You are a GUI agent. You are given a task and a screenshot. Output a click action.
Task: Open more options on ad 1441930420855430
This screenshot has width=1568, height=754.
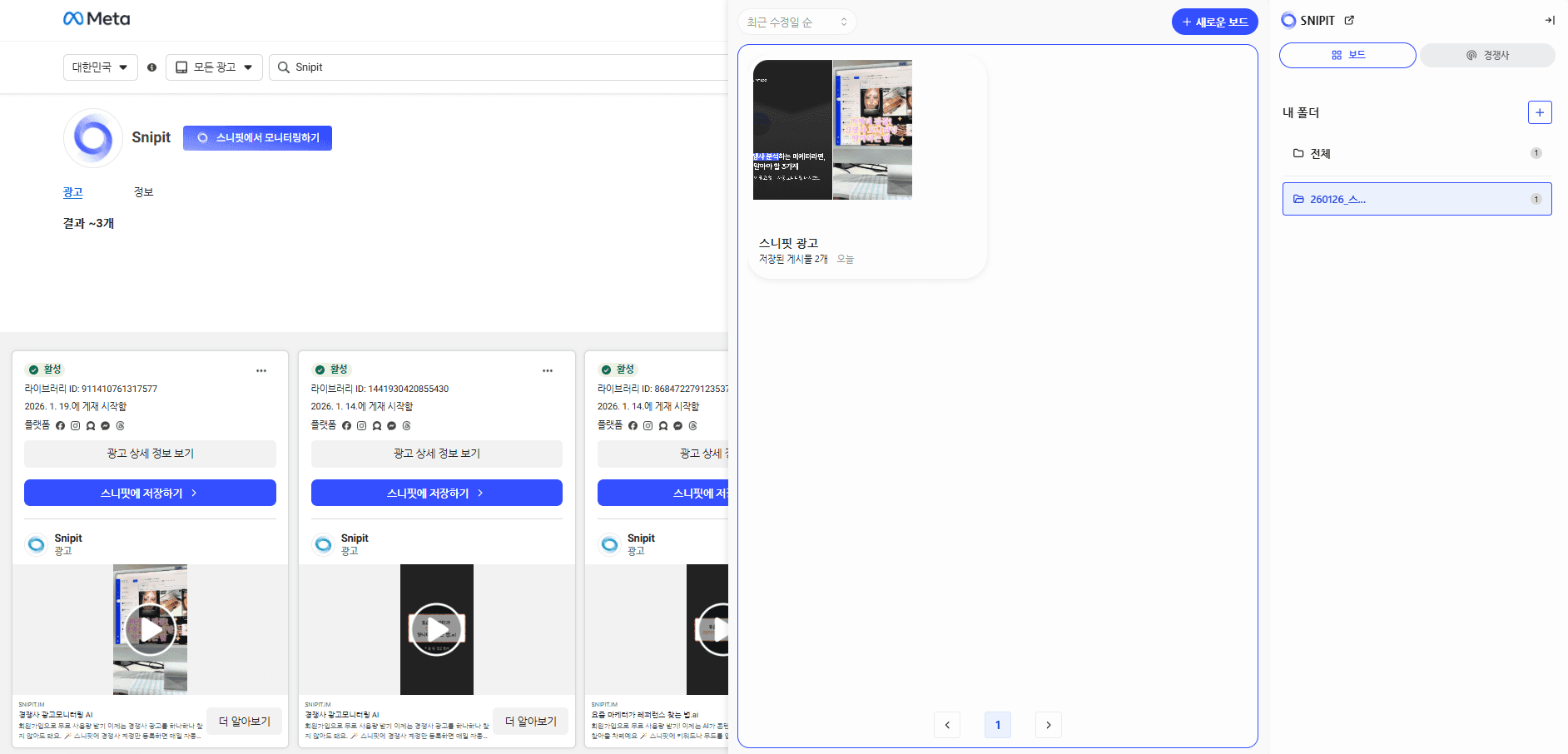coord(548,370)
